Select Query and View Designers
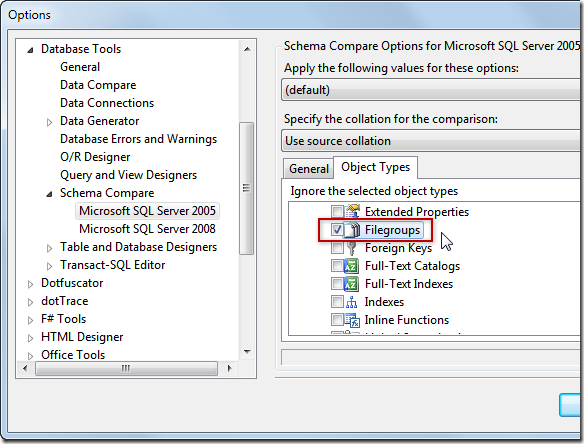This screenshot has height=444, width=584. click(128, 175)
